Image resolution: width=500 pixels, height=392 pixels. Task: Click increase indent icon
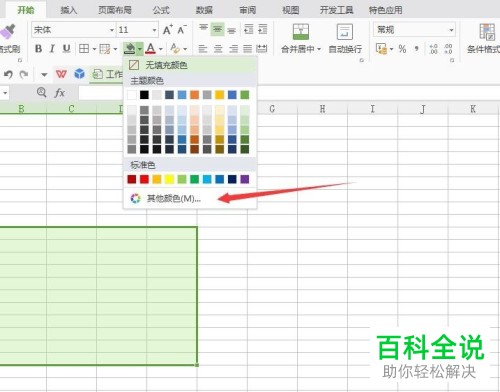(263, 29)
